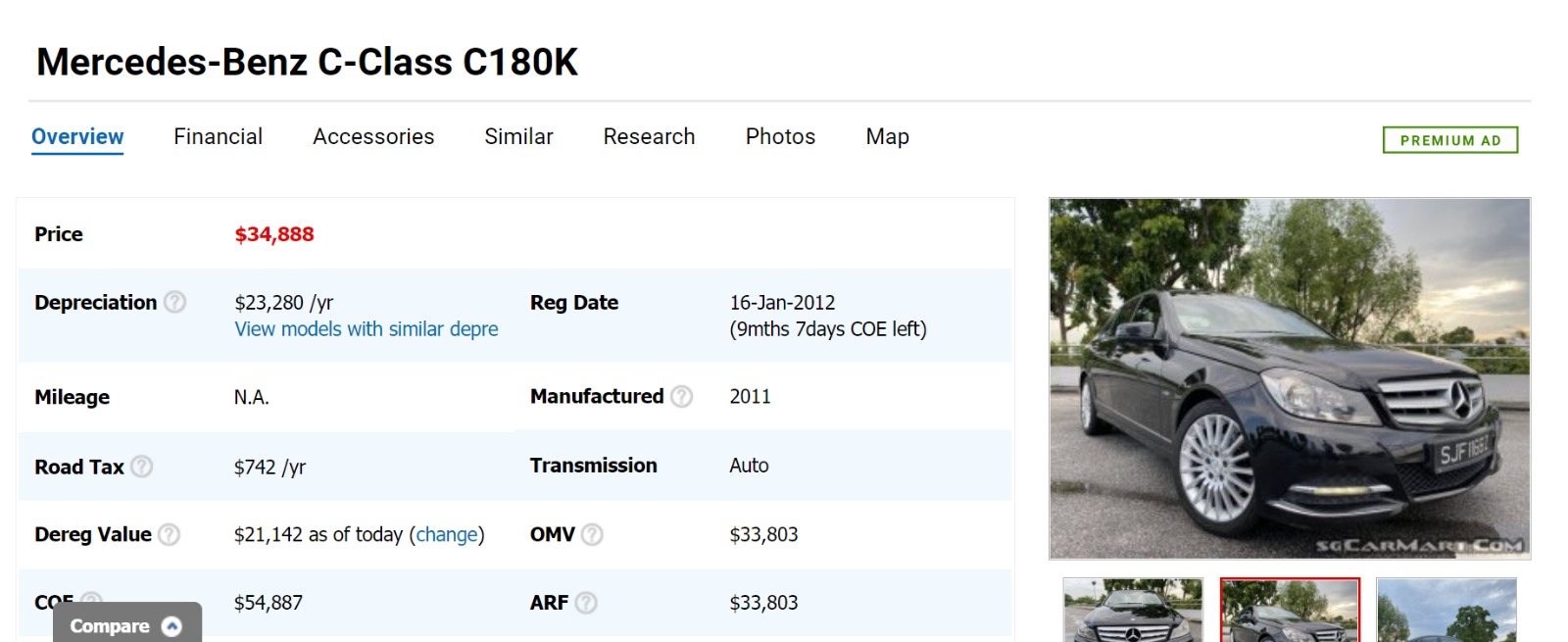Click the help icon beside Road Tax
The image size is (1568, 642).
142,467
